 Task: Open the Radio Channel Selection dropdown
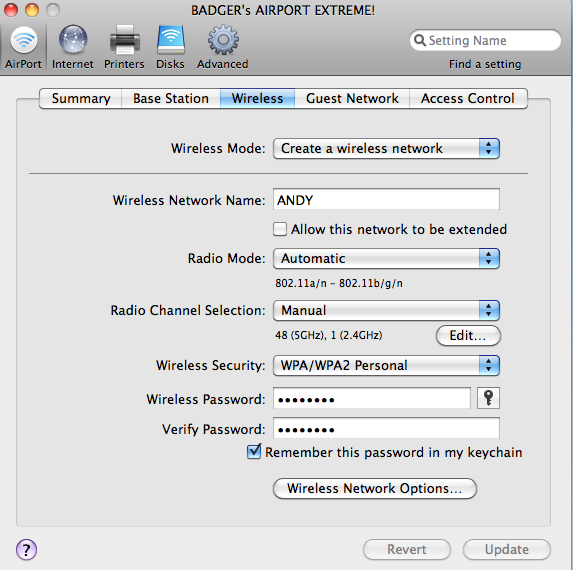[x=386, y=310]
